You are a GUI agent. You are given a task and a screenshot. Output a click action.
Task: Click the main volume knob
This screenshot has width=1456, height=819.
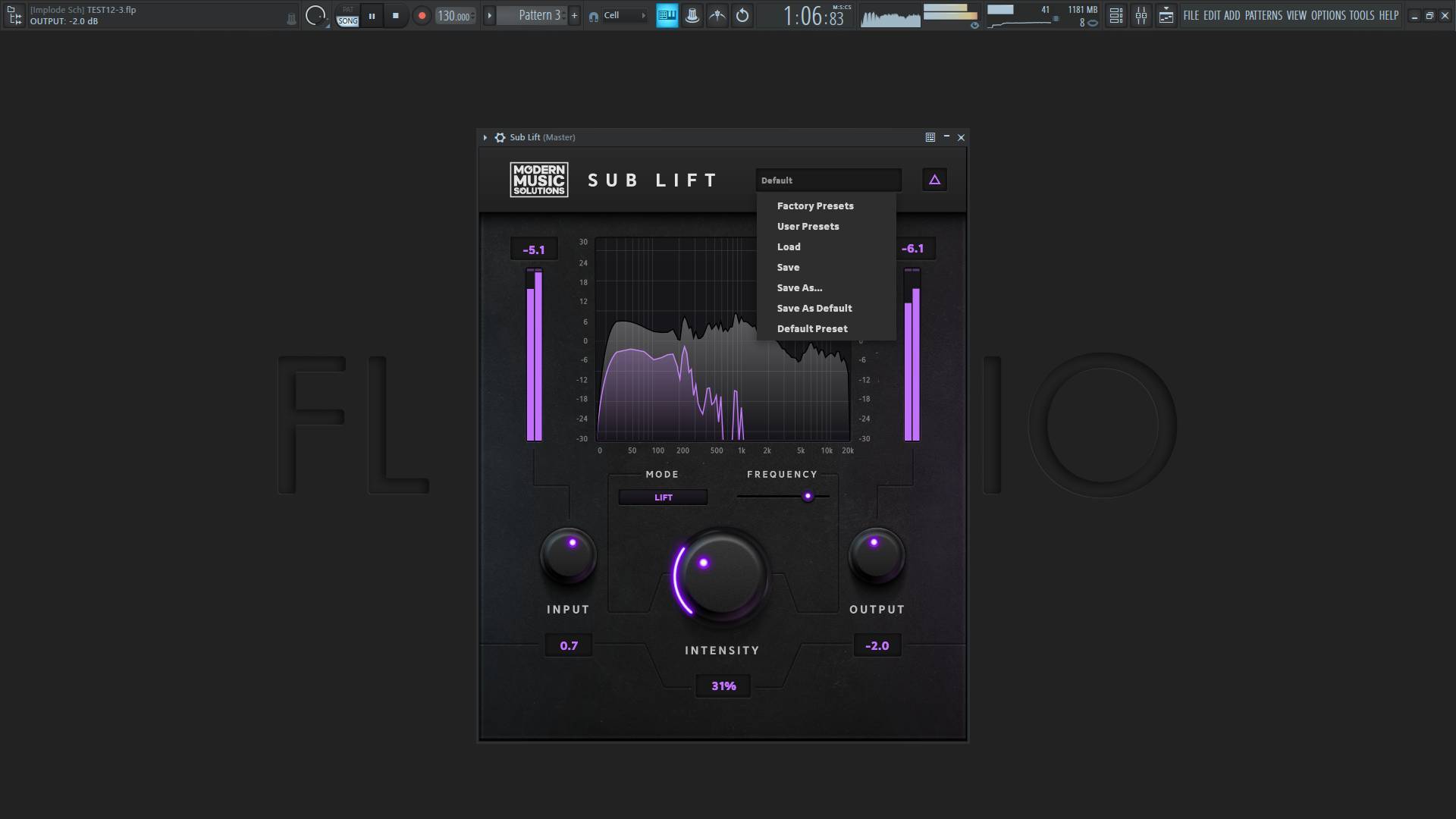point(315,15)
